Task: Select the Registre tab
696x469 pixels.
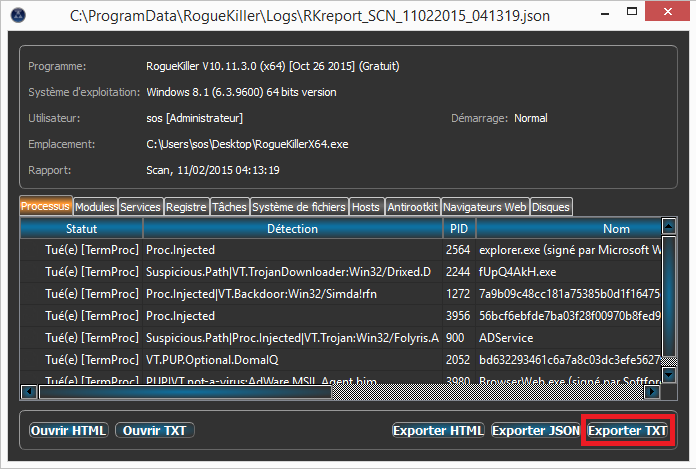Action: [x=186, y=207]
